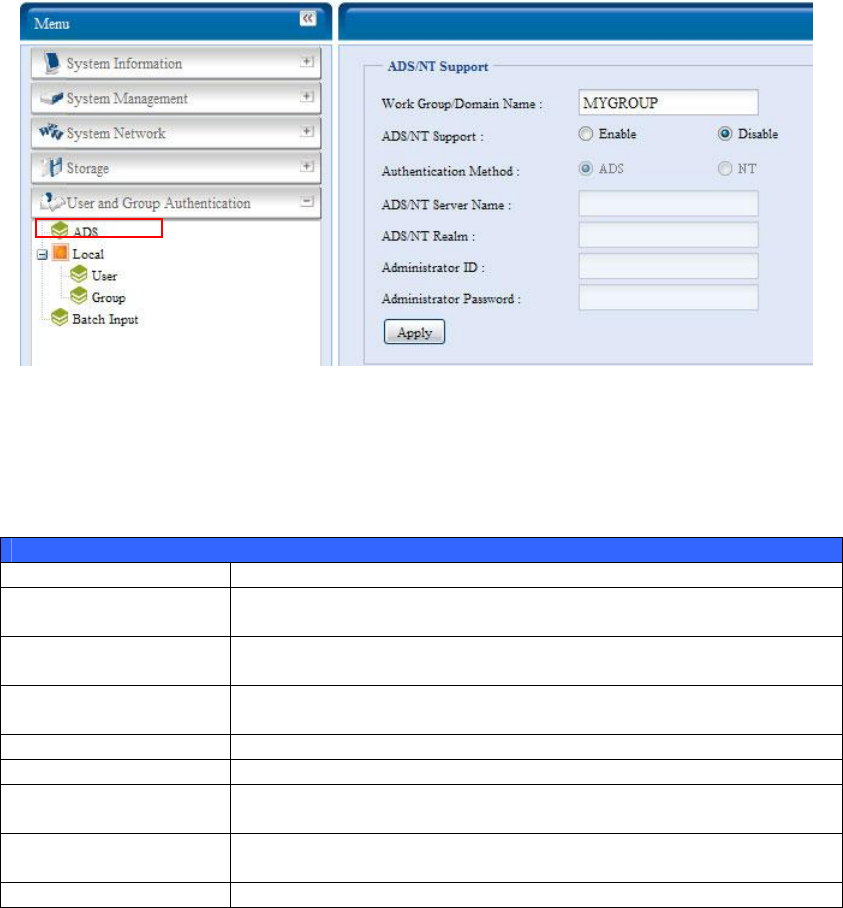This screenshot has height=908, width=843.
Task: Open the System Information menu section
Action: 176,63
